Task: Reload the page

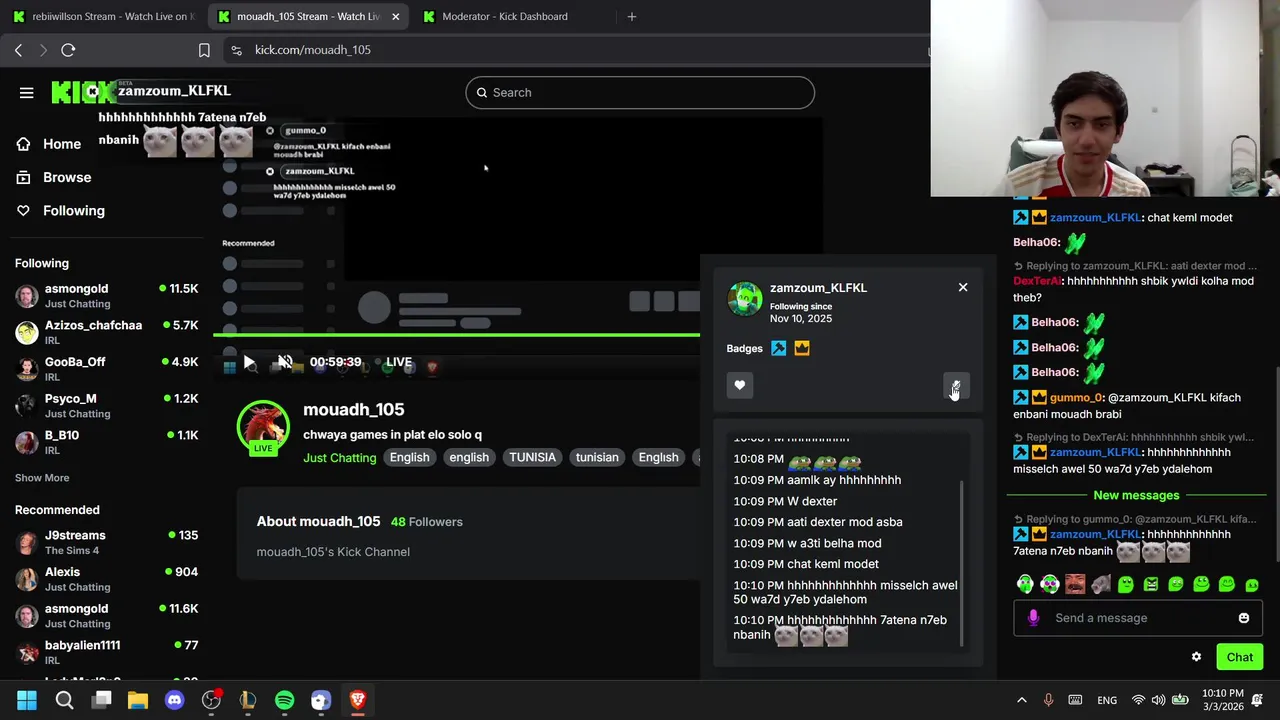Action: pos(68,50)
